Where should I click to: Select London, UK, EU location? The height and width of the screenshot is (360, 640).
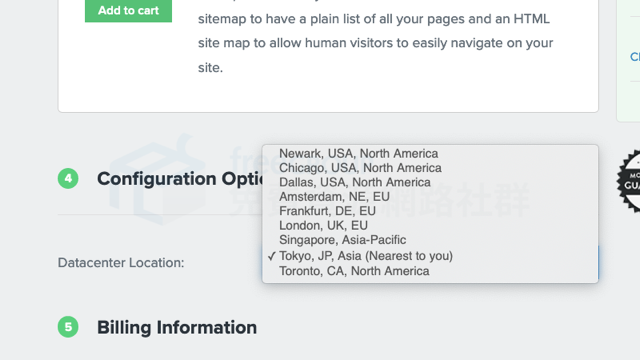[x=430, y=225]
